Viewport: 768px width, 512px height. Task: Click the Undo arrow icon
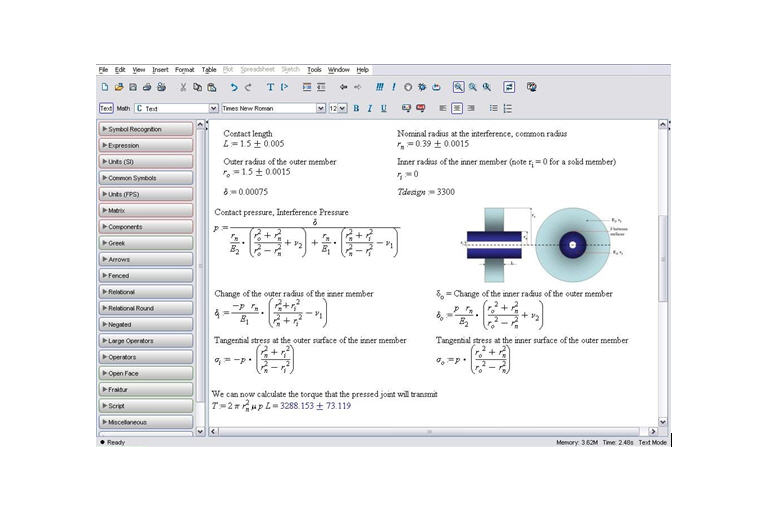coord(235,87)
